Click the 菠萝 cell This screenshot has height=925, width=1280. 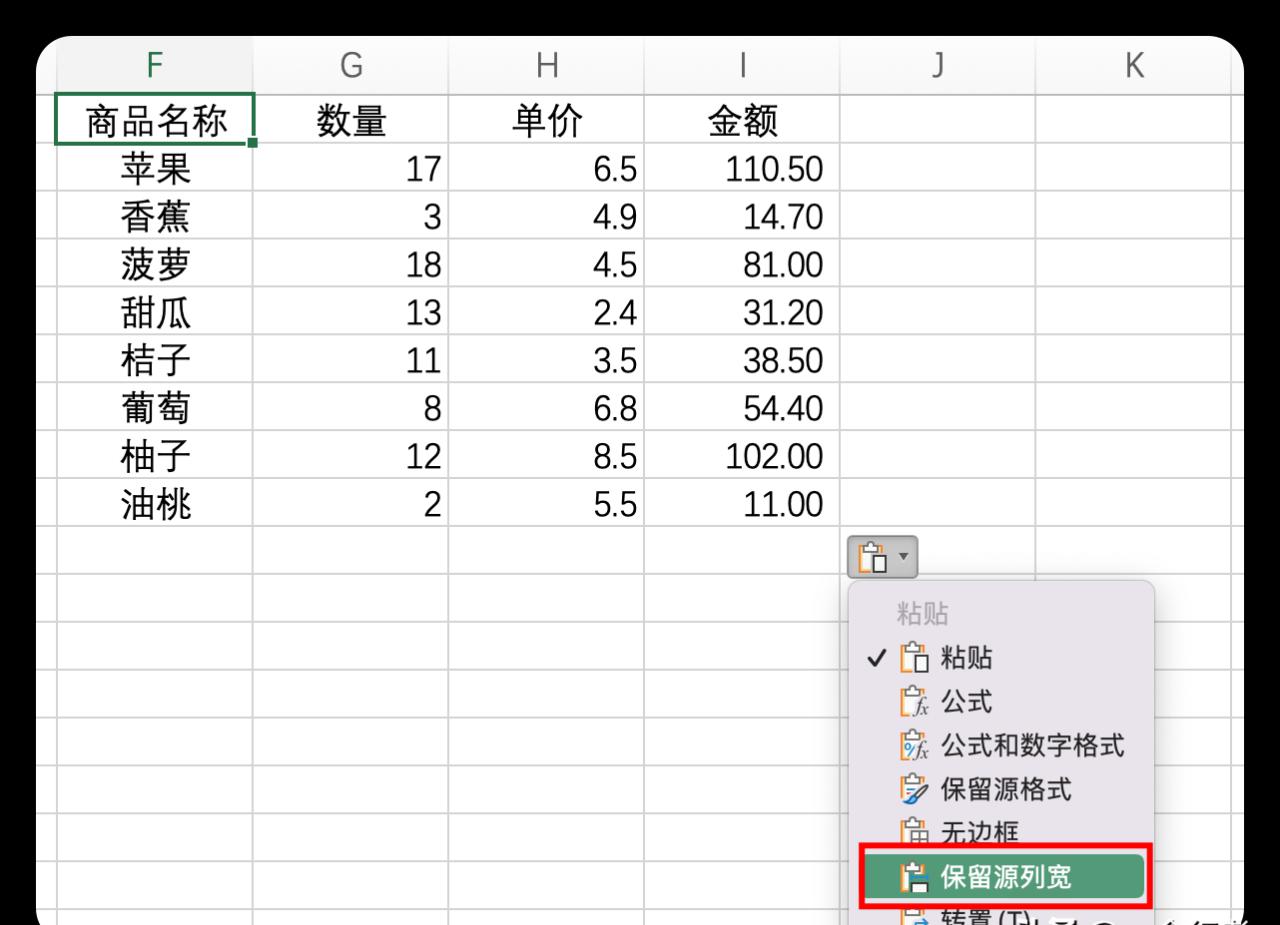(155, 265)
